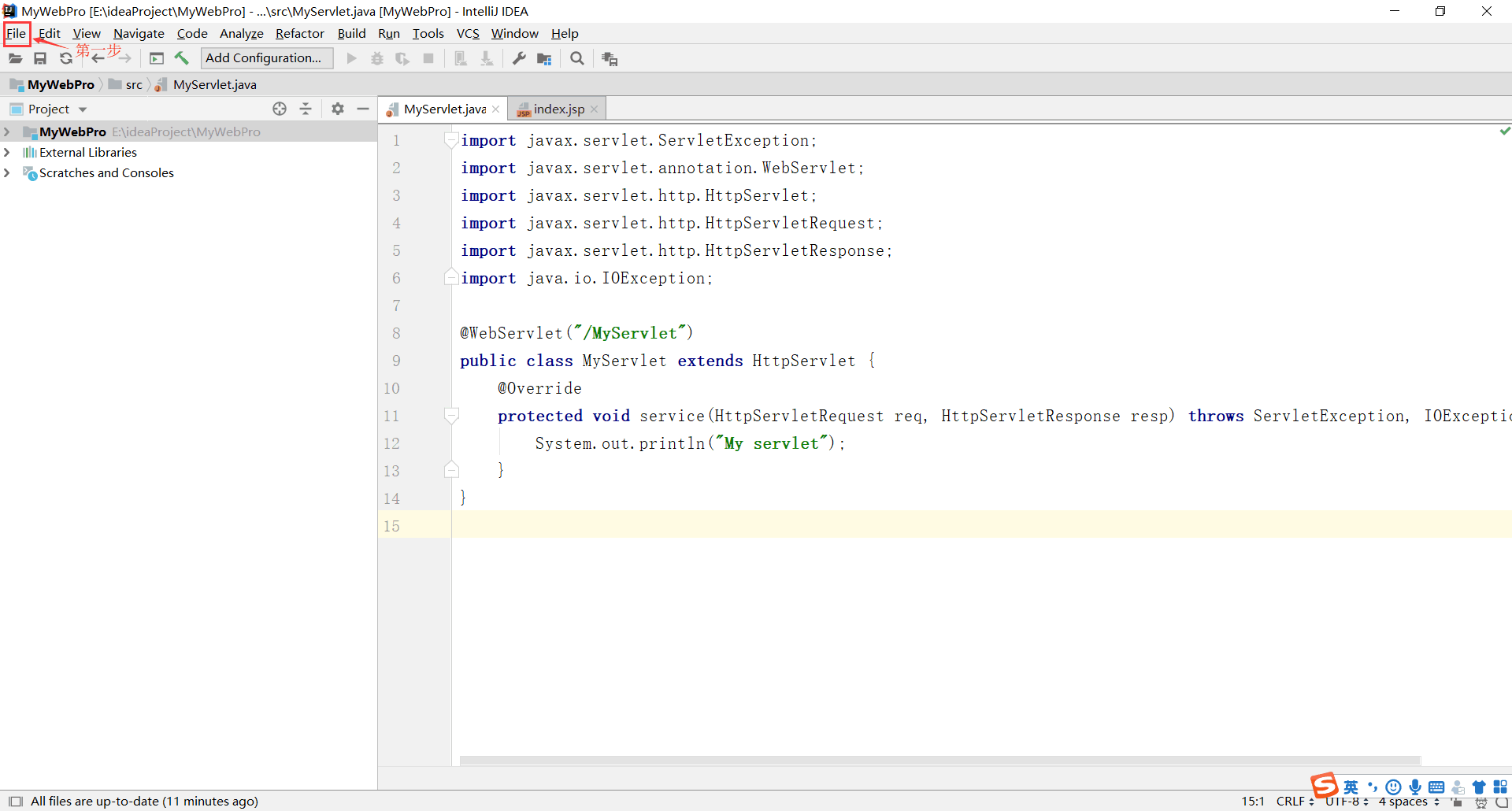
Task: Click the editor horizontal scrollbar
Action: 940,761
